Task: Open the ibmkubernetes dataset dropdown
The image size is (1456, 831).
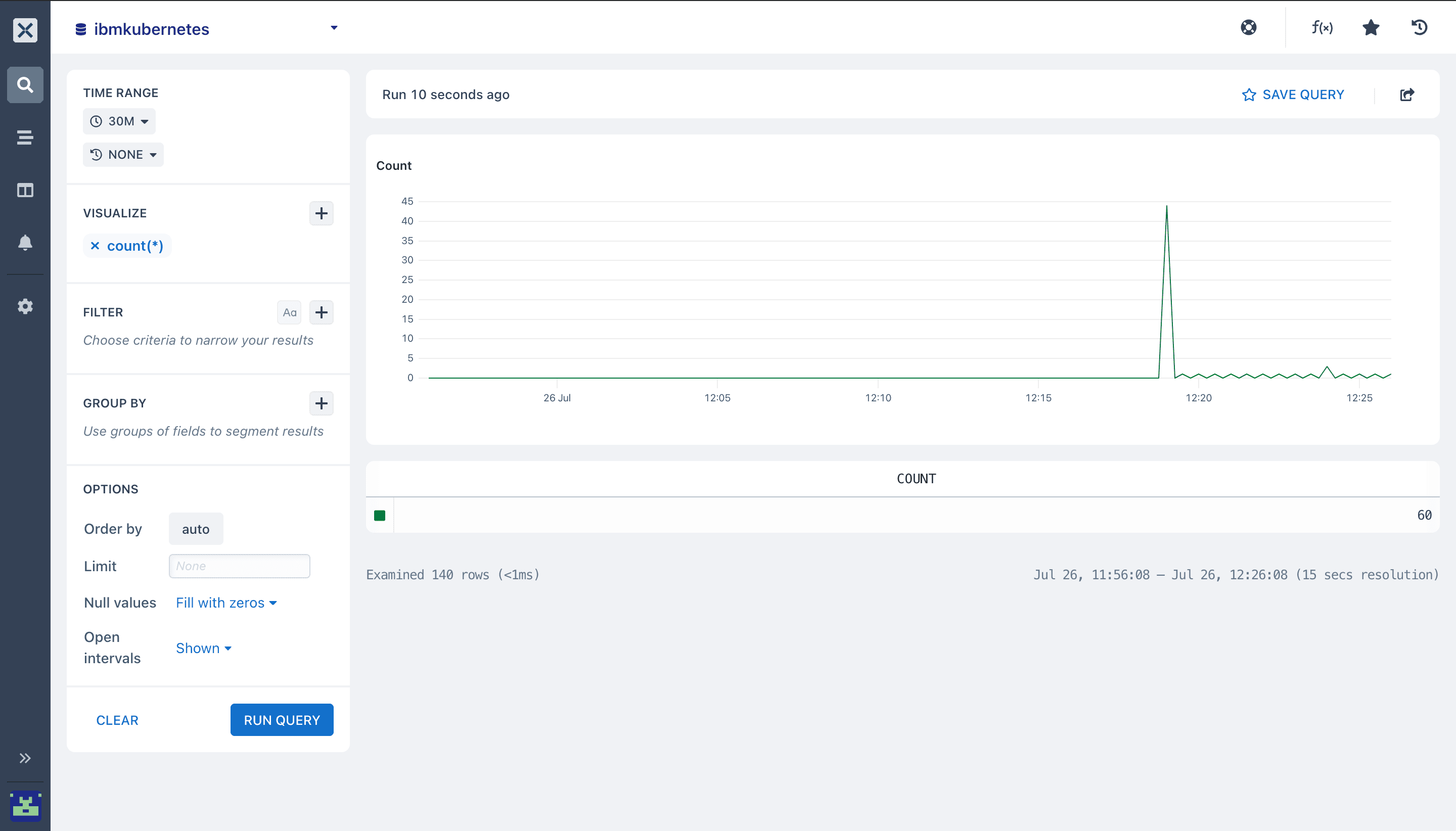Action: (x=334, y=28)
